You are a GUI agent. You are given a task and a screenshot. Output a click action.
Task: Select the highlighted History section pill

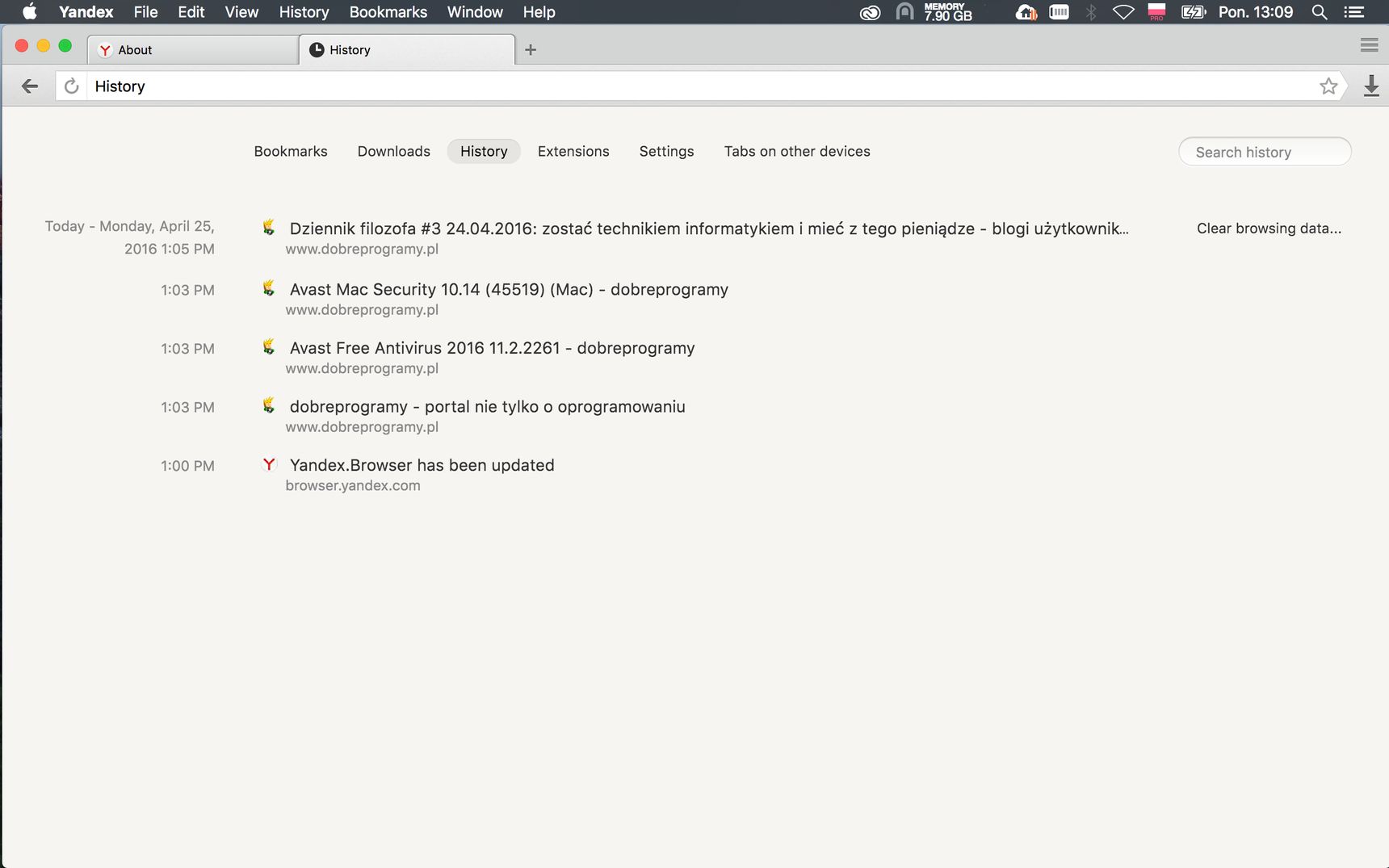tap(484, 151)
